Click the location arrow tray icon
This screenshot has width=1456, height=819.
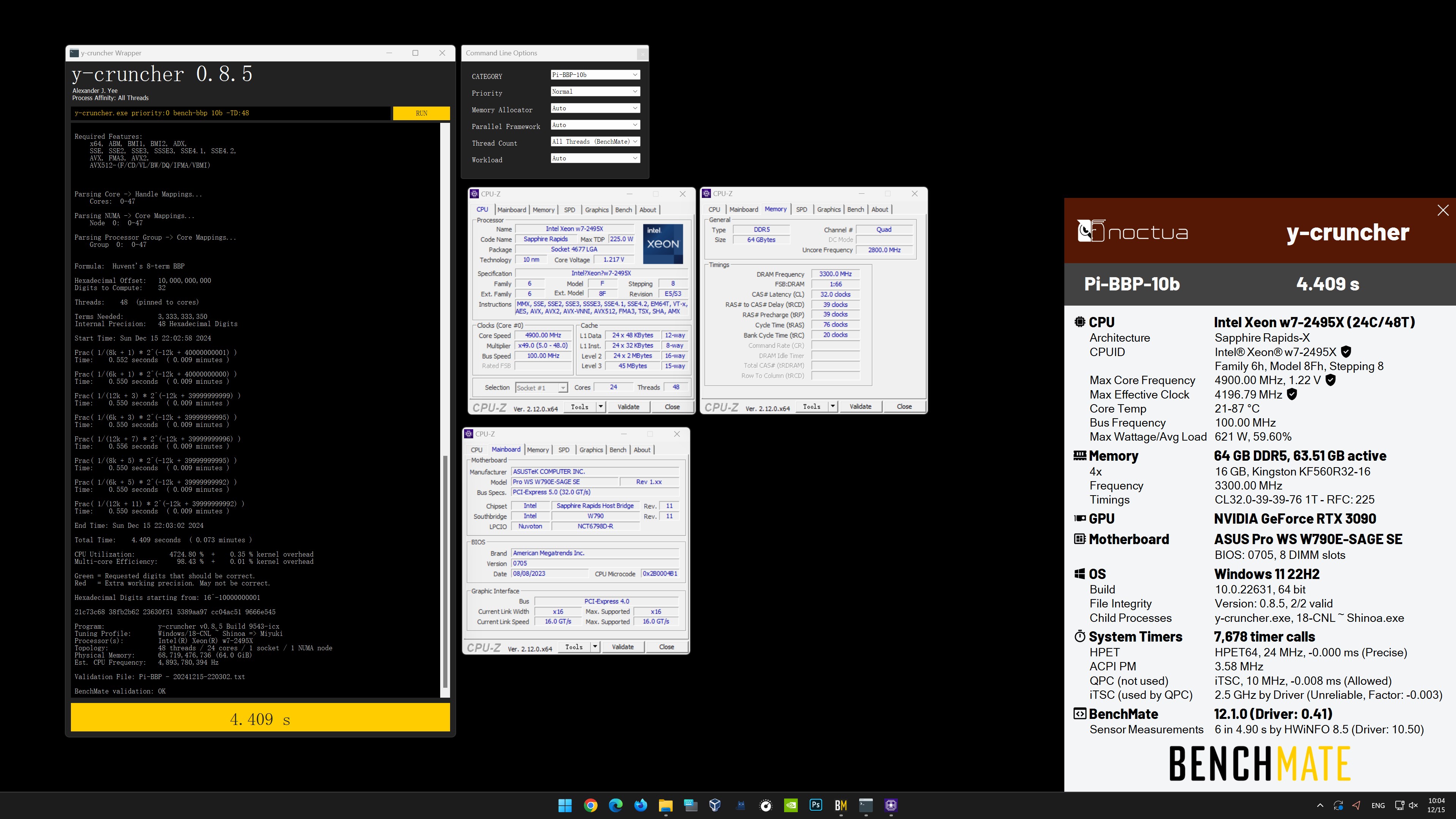pos(1356,805)
